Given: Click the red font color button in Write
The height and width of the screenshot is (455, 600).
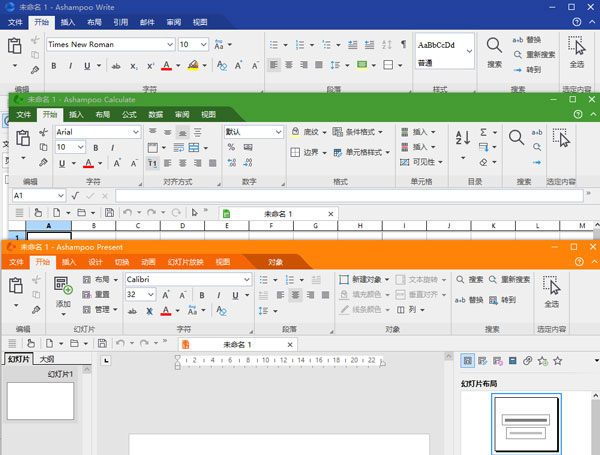Looking at the screenshot, I should click(x=166, y=66).
